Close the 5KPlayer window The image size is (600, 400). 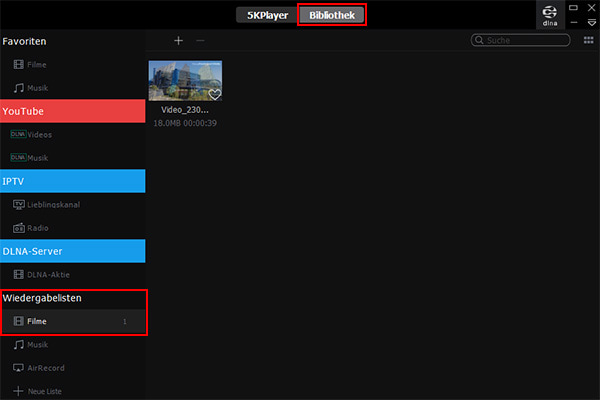click(x=592, y=8)
